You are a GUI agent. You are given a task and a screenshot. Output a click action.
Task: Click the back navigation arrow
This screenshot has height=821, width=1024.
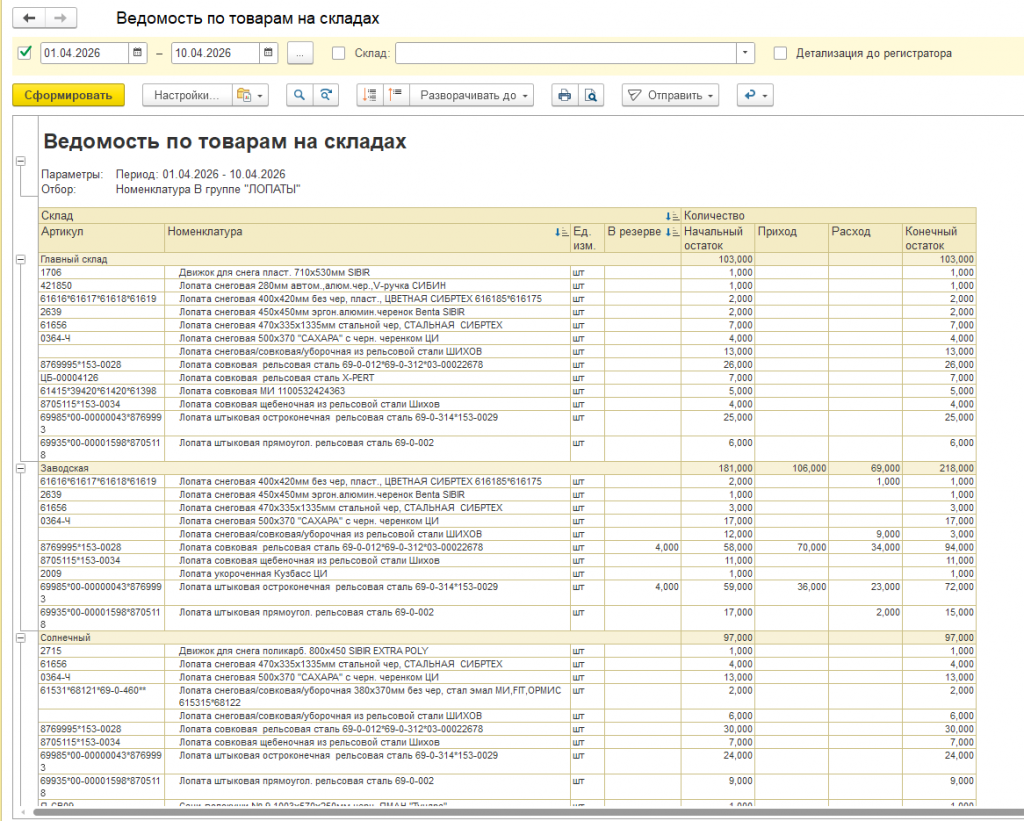(28, 19)
